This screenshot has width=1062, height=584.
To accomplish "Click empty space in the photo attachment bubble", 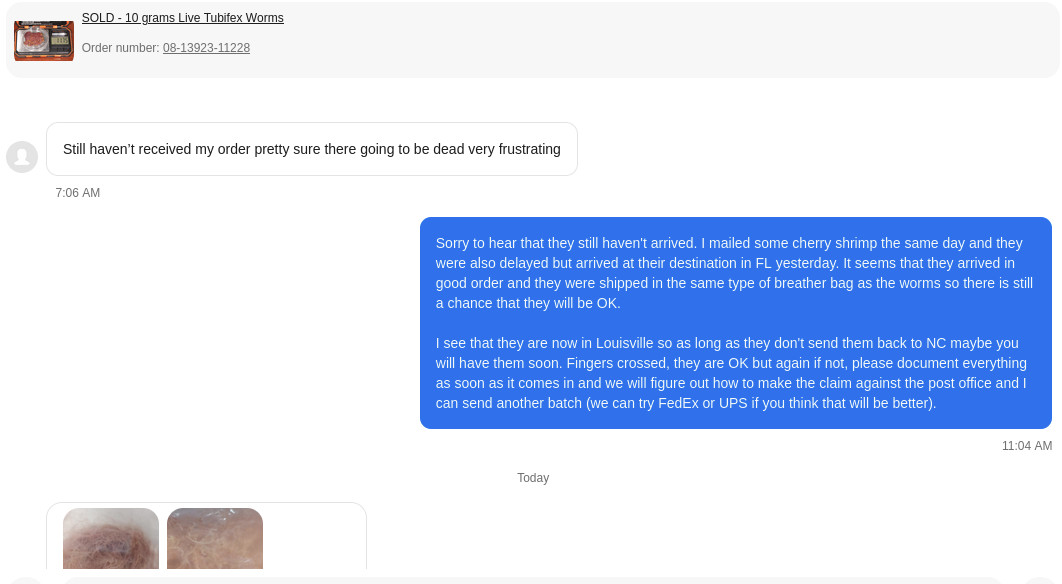I will pyautogui.click(x=315, y=538).
